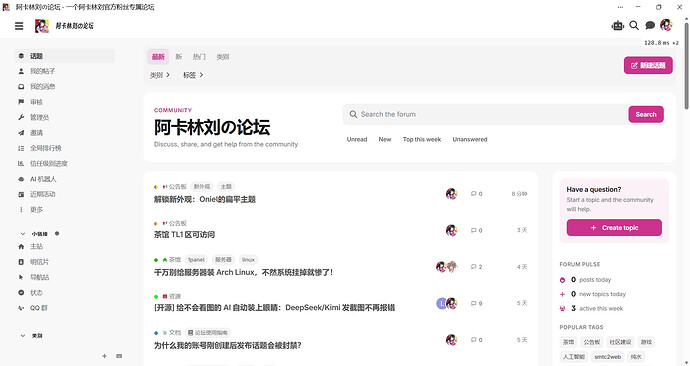Switch to the 最新 tab

click(x=158, y=57)
